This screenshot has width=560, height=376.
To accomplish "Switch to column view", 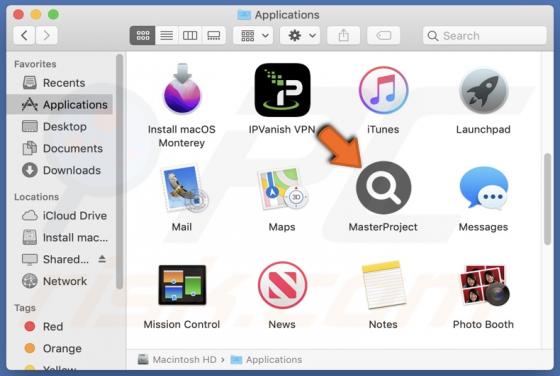I will point(190,35).
